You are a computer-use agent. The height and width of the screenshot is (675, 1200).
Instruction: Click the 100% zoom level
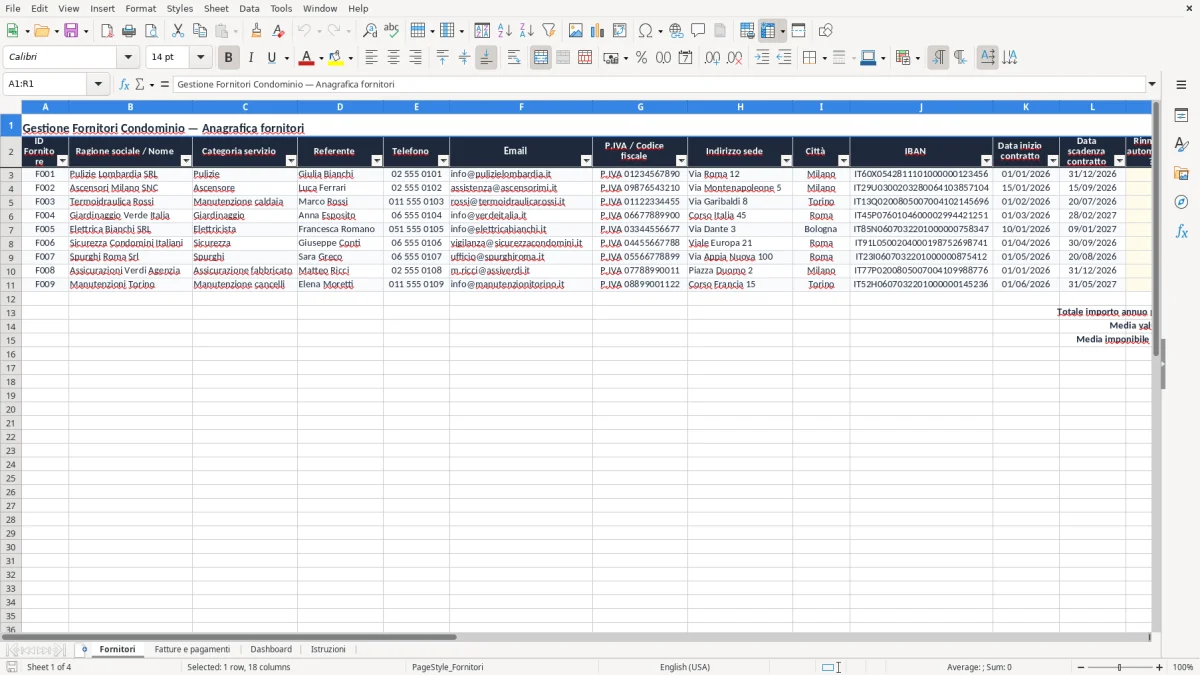point(1183,667)
